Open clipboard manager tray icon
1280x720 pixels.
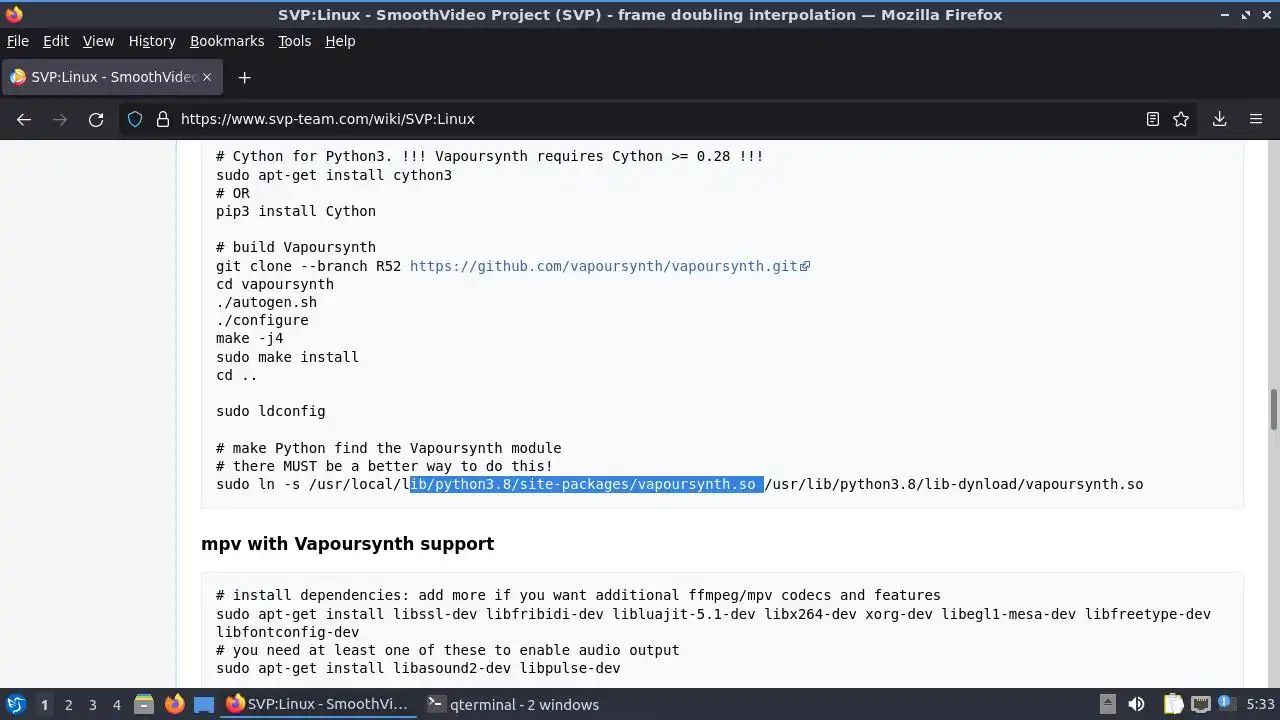point(1173,705)
